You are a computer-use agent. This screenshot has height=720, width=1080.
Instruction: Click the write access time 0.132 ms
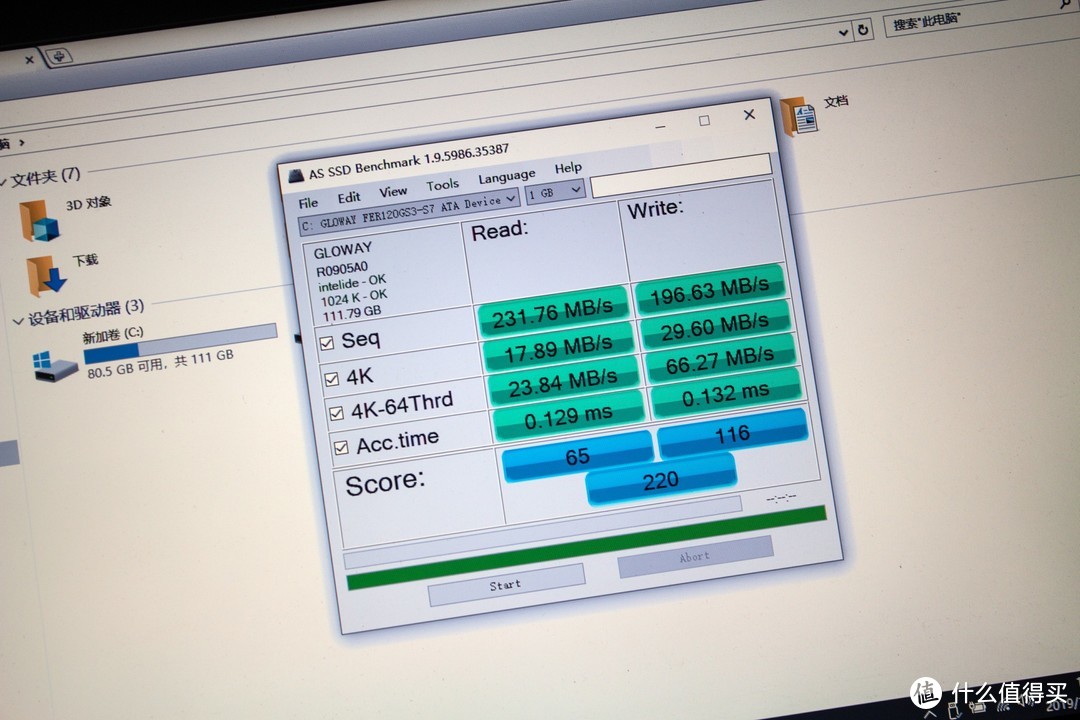click(725, 393)
